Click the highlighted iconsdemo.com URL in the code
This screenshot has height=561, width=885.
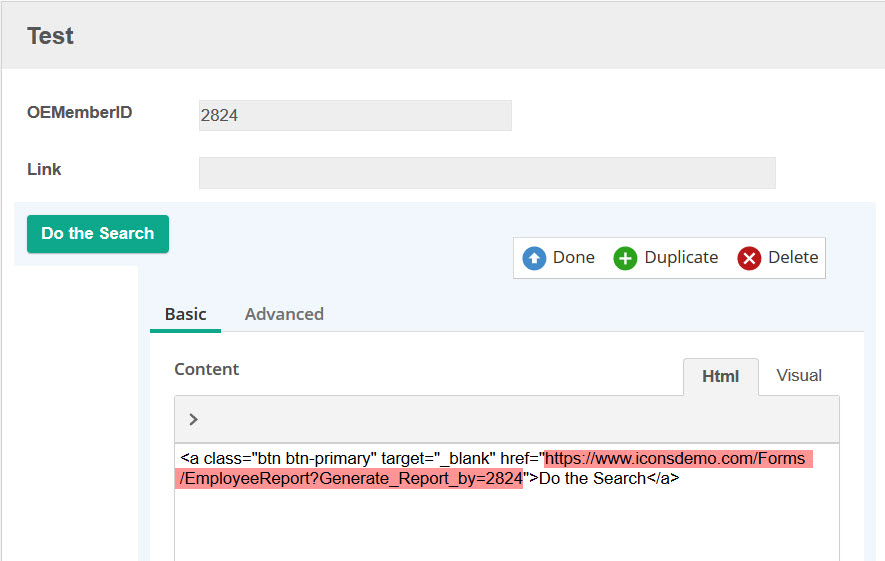click(673, 459)
